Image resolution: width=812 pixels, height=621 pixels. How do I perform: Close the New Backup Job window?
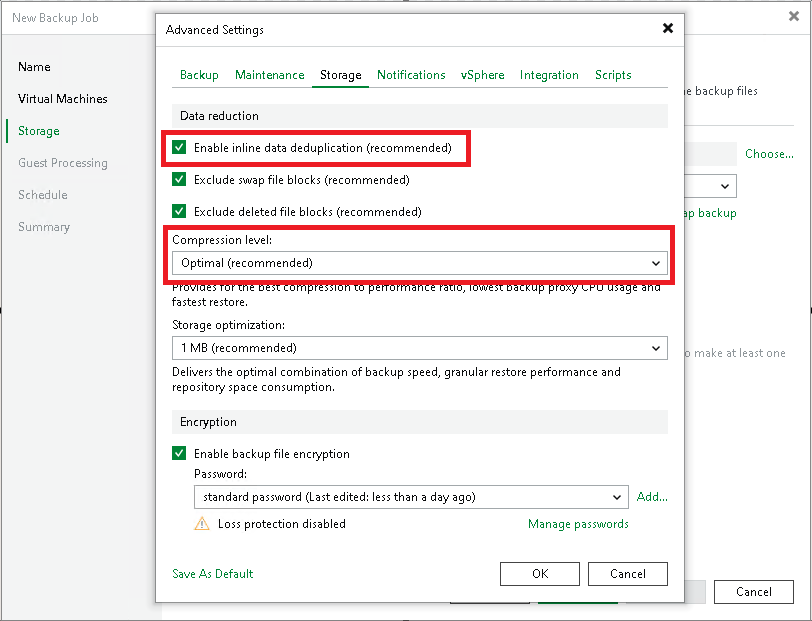click(x=793, y=17)
